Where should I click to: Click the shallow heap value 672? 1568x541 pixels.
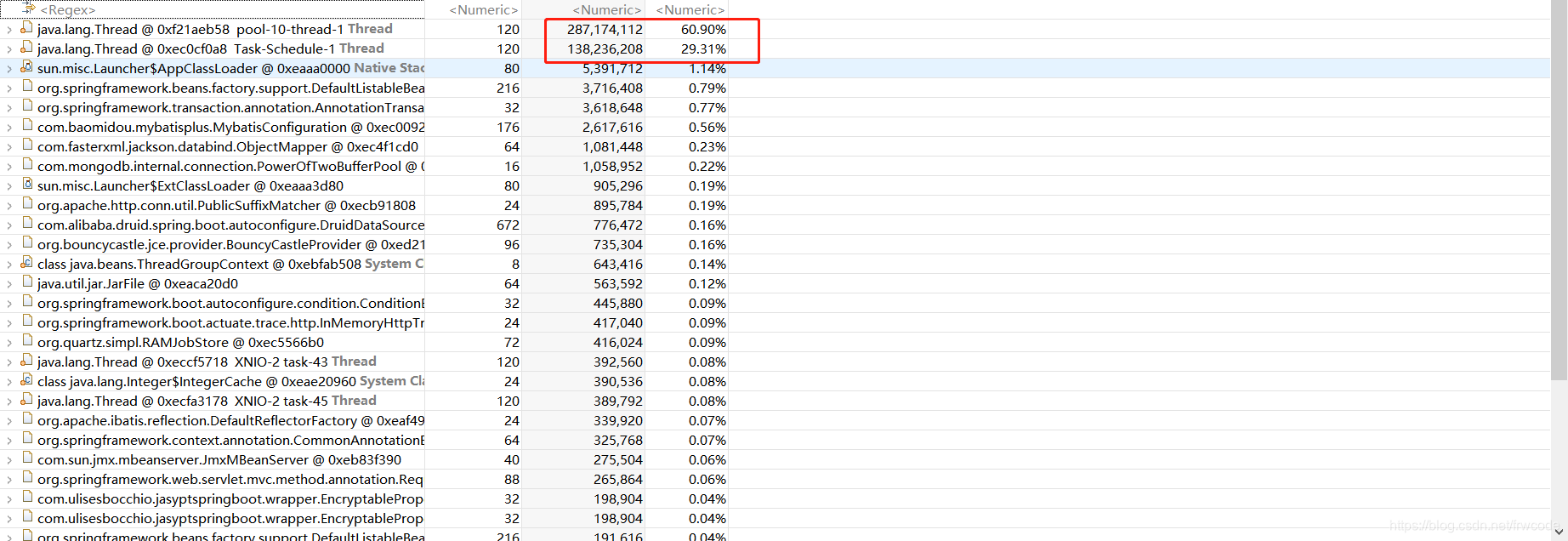pyautogui.click(x=508, y=225)
